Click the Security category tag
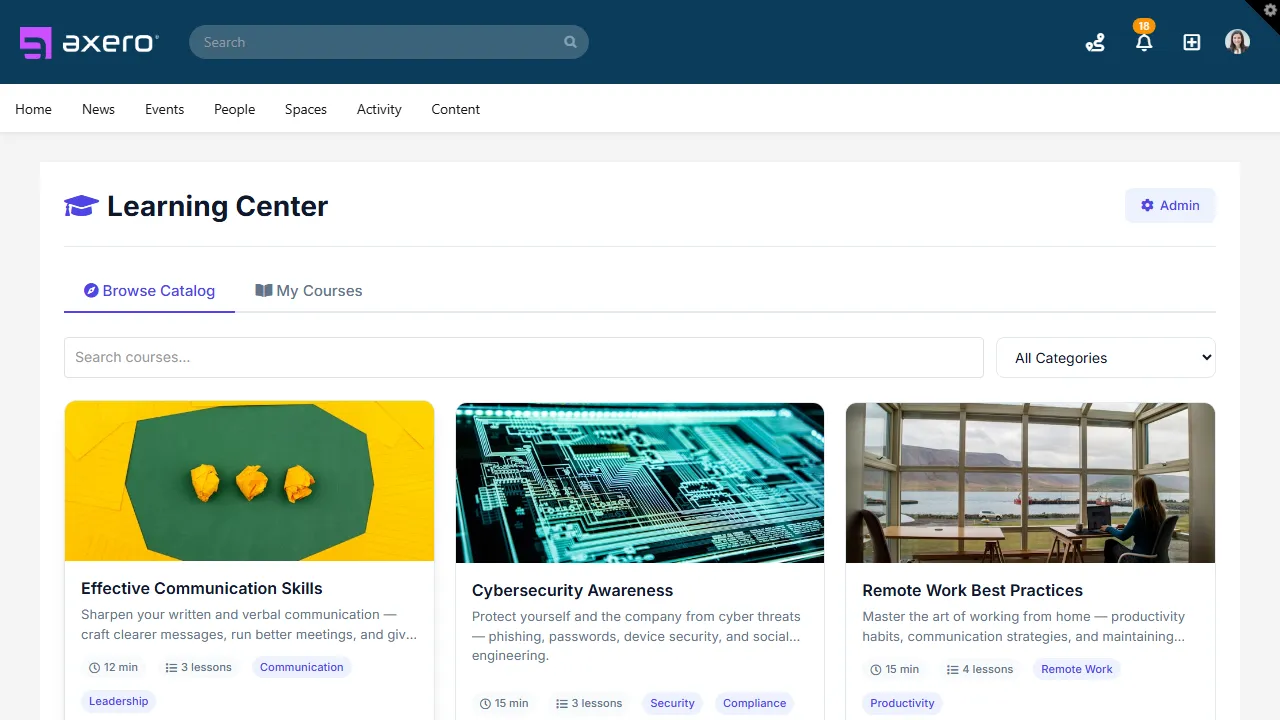This screenshot has width=1280, height=720. [x=672, y=703]
